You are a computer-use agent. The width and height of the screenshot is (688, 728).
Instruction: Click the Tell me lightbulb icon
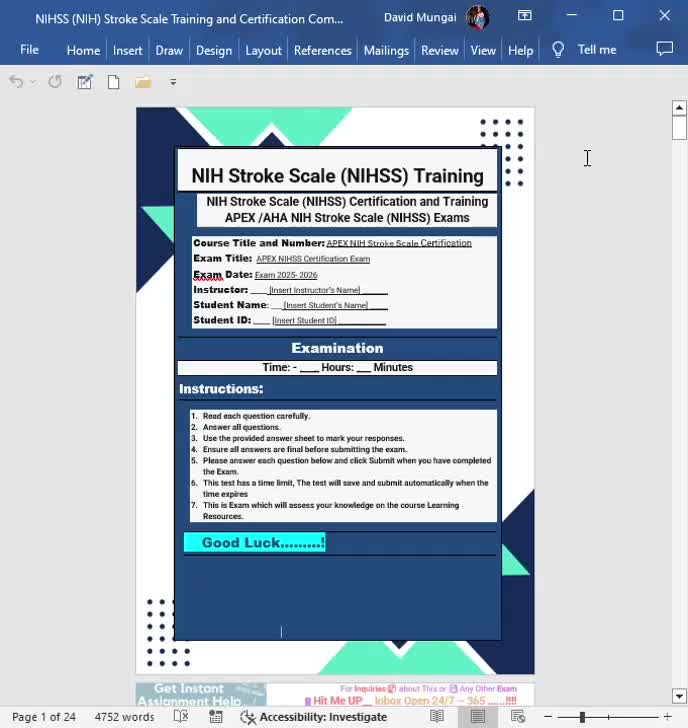(x=558, y=50)
